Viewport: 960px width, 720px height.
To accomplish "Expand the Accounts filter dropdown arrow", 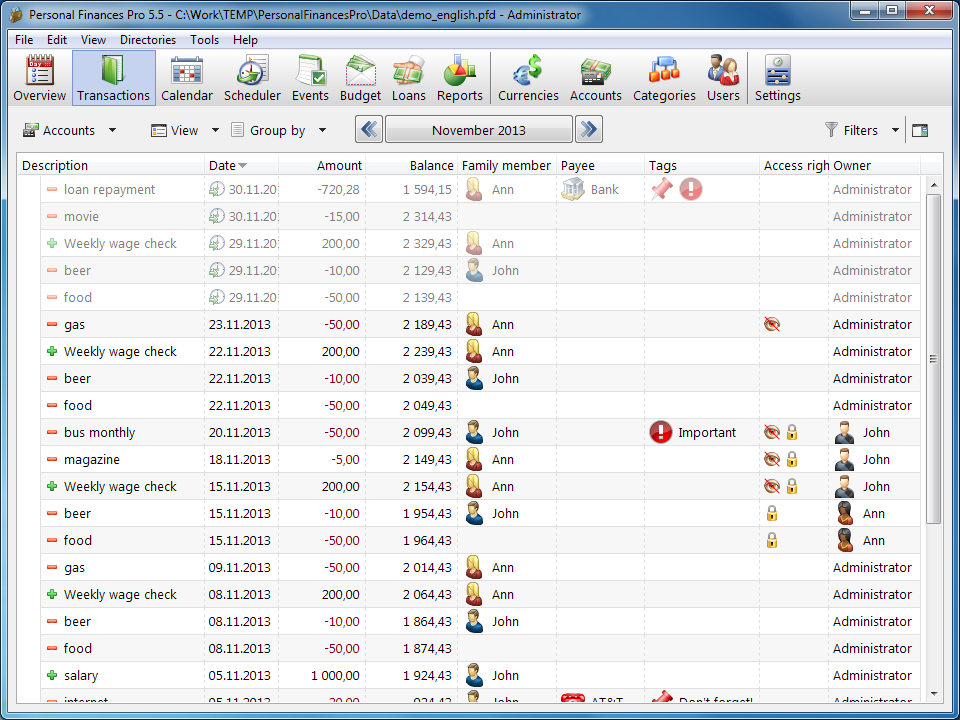I will [x=112, y=130].
